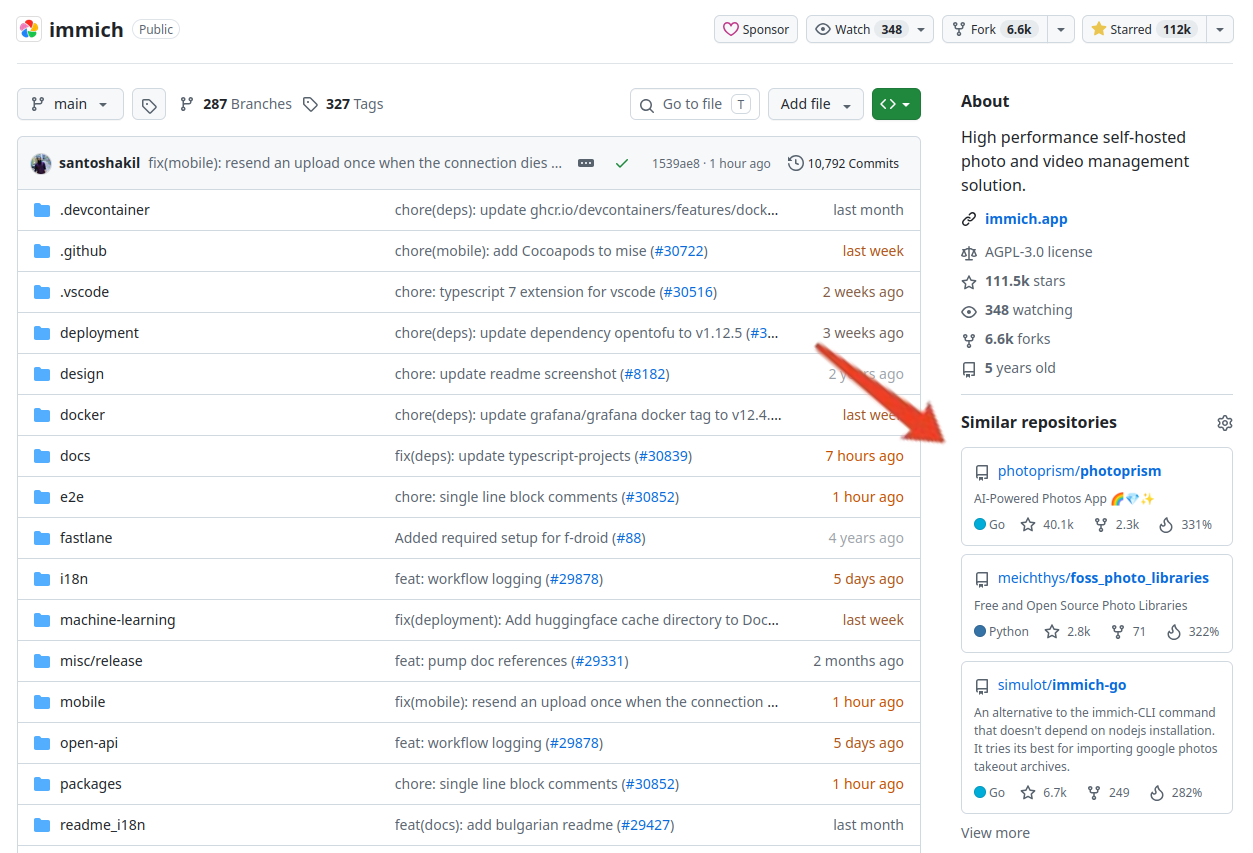Image resolution: width=1253 pixels, height=853 pixels.
Task: Click the immich-go 249 forks count
Action: click(1108, 792)
